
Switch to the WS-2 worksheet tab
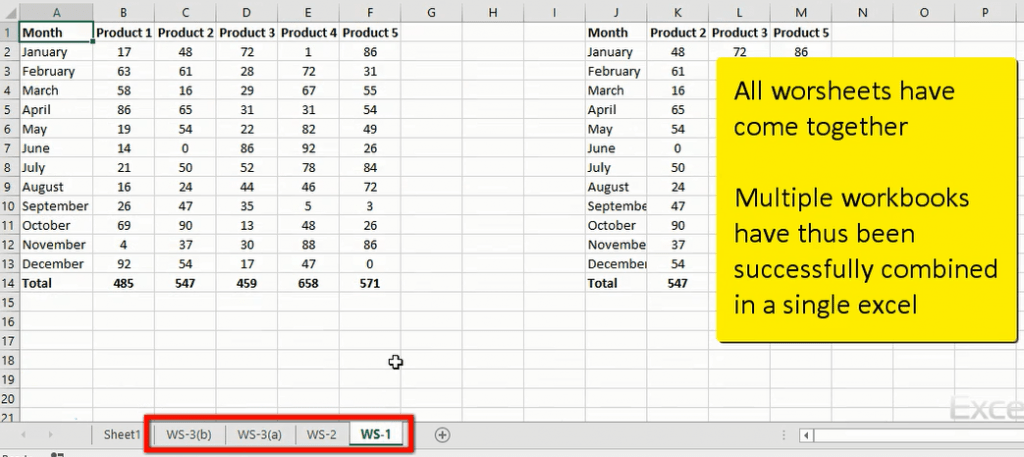322,435
